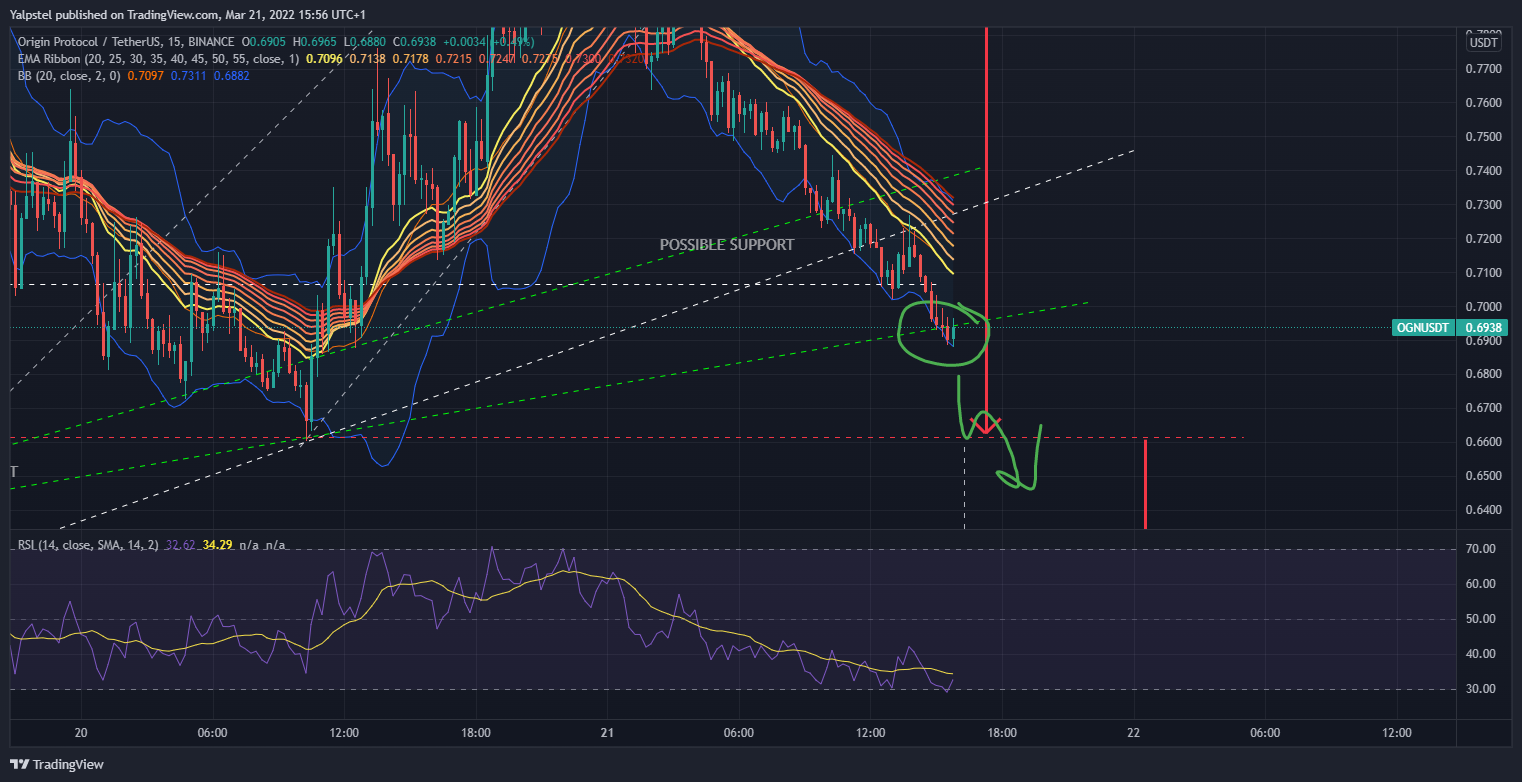Click the POSSIBLE SUPPORT text annotation

pos(727,244)
